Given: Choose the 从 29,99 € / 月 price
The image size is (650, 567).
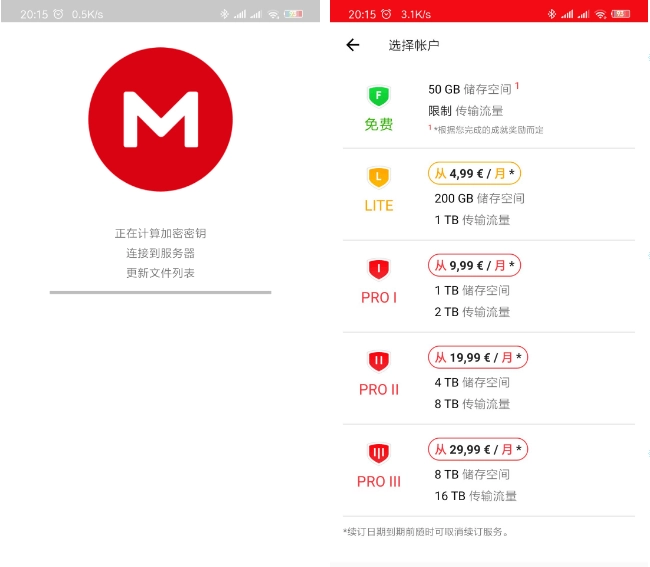Looking at the screenshot, I should tap(478, 449).
